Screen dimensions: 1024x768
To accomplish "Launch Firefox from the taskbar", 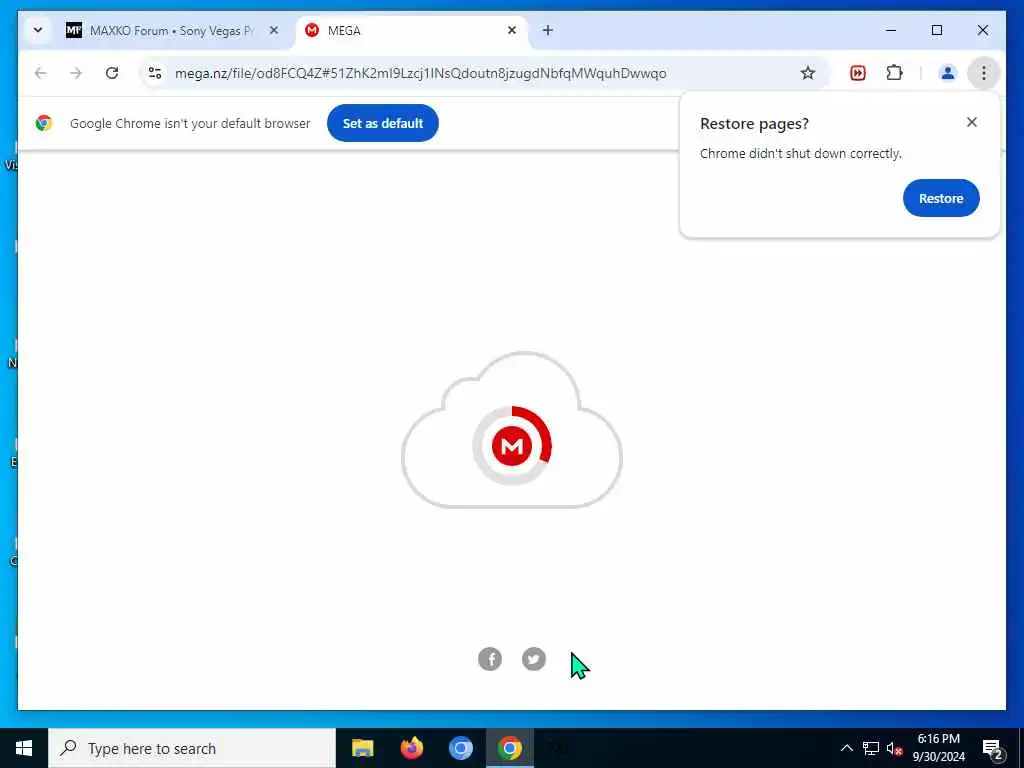I will tap(411, 748).
